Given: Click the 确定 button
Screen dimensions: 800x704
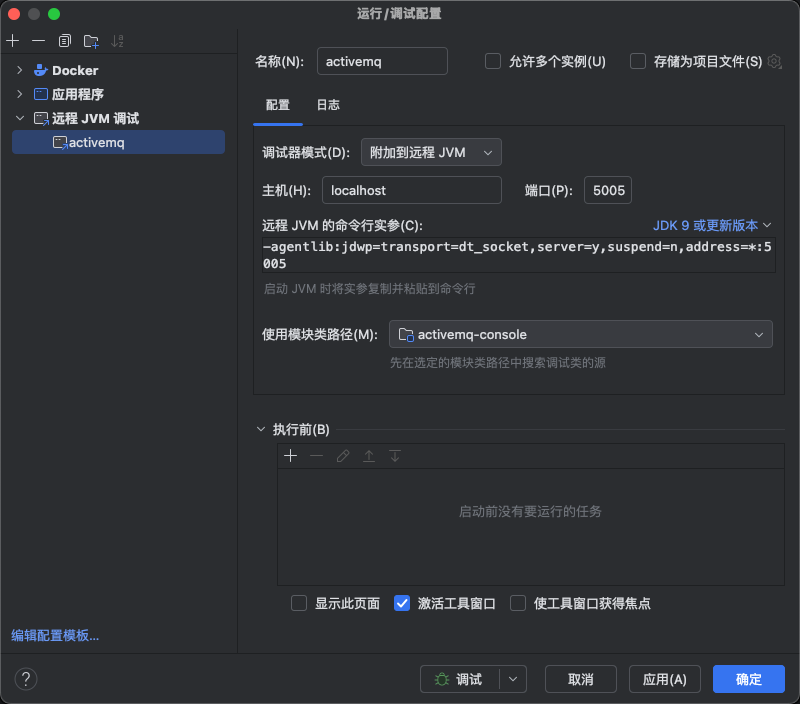Looking at the screenshot, I should 748,679.
